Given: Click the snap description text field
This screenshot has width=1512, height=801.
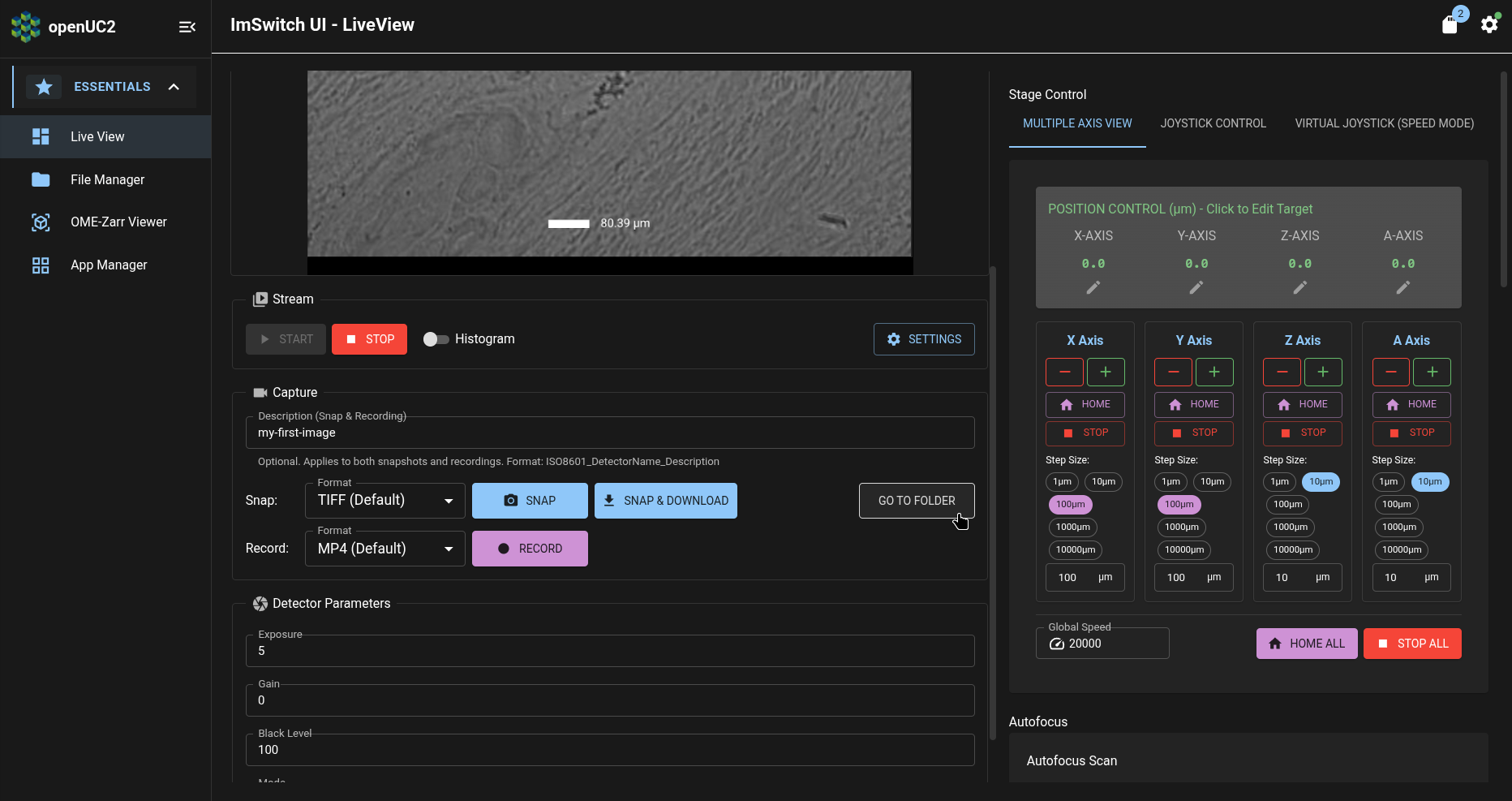Looking at the screenshot, I should coord(610,432).
